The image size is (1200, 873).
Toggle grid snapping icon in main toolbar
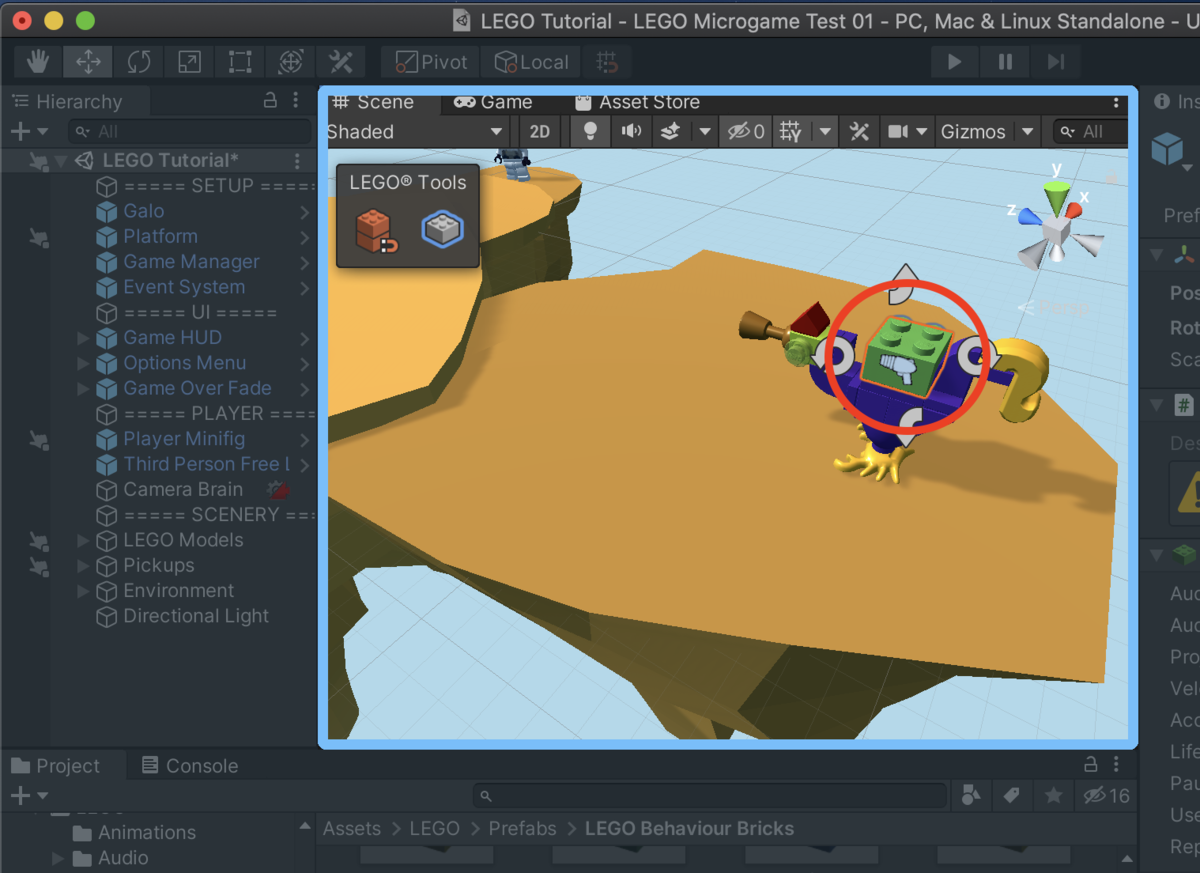tap(607, 62)
